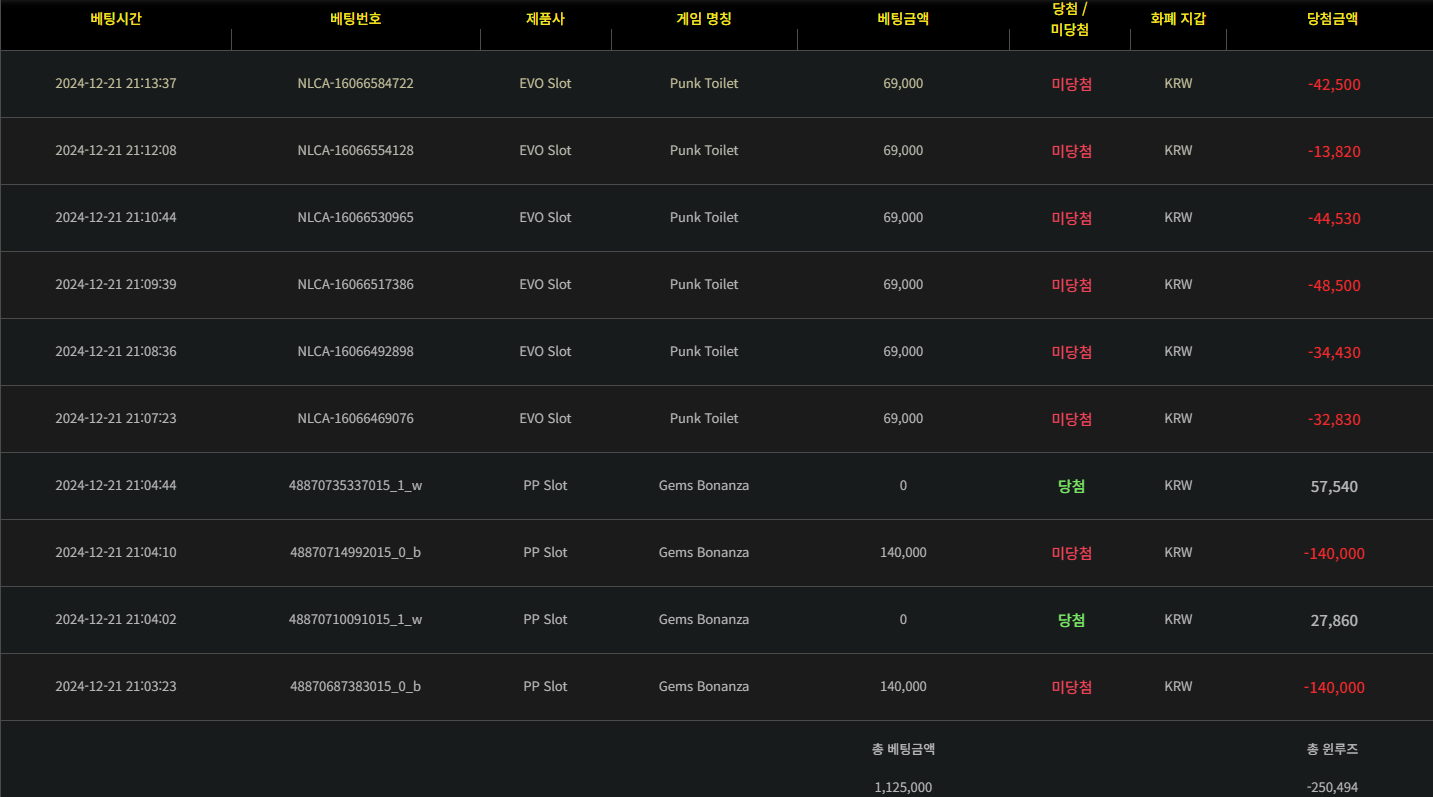Click the 베팅금액 column header

click(903, 18)
